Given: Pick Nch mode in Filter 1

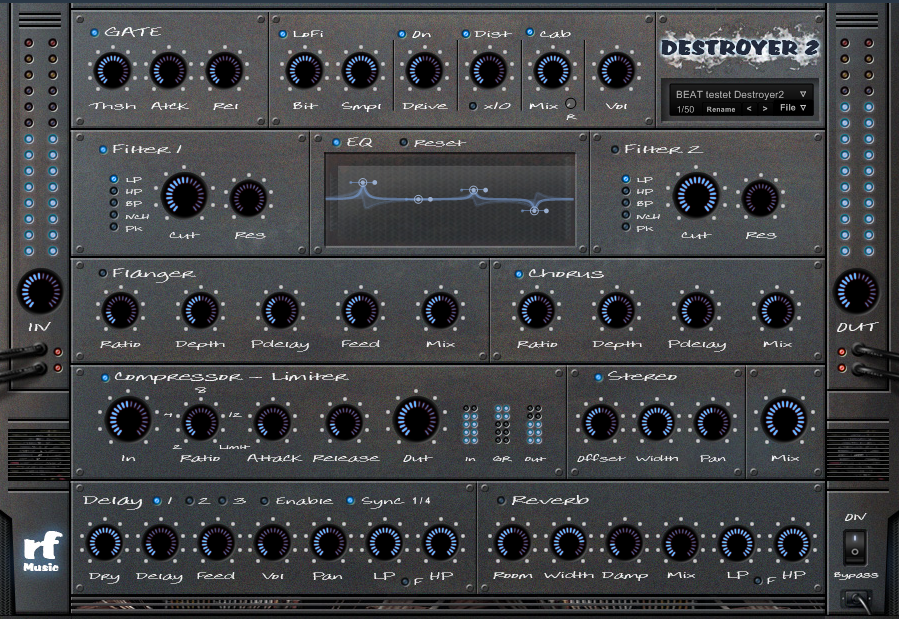Looking at the screenshot, I should pos(114,215).
